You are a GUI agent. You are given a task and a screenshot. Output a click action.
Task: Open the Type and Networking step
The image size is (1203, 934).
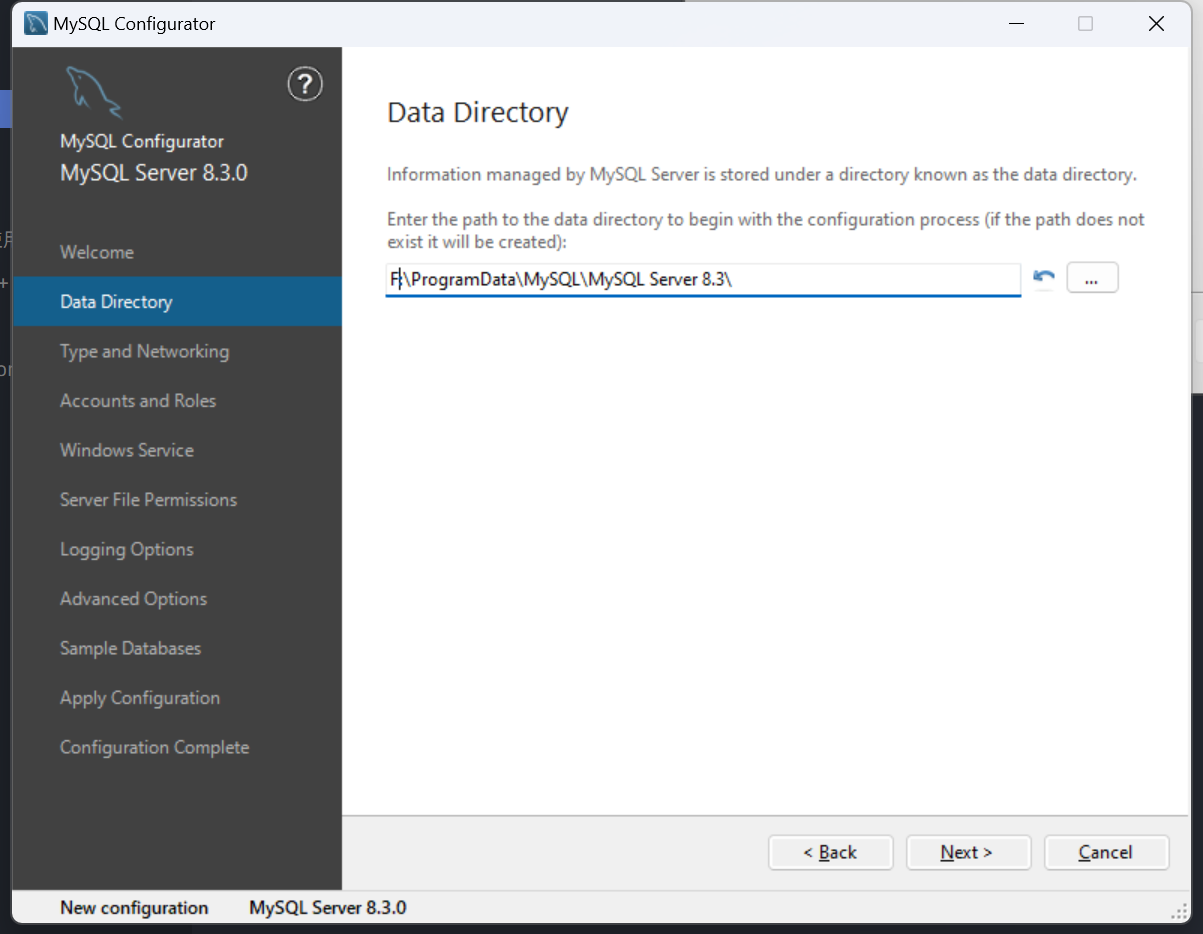point(144,351)
